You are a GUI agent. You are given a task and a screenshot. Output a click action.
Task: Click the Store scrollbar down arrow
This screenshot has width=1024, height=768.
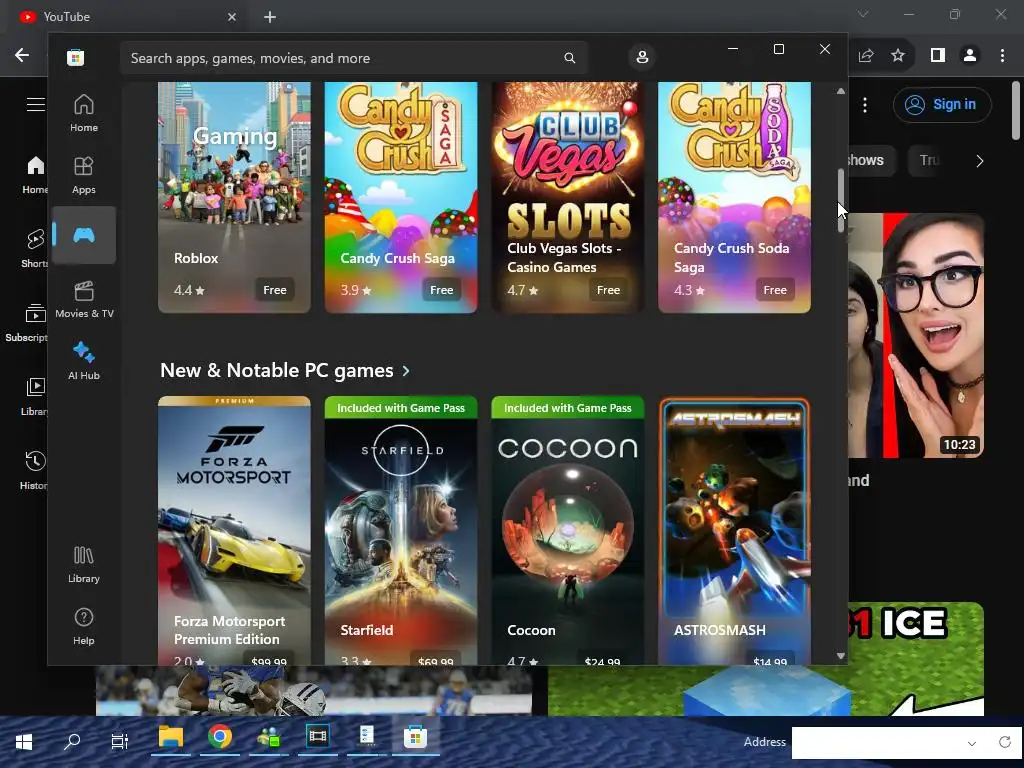[840, 656]
